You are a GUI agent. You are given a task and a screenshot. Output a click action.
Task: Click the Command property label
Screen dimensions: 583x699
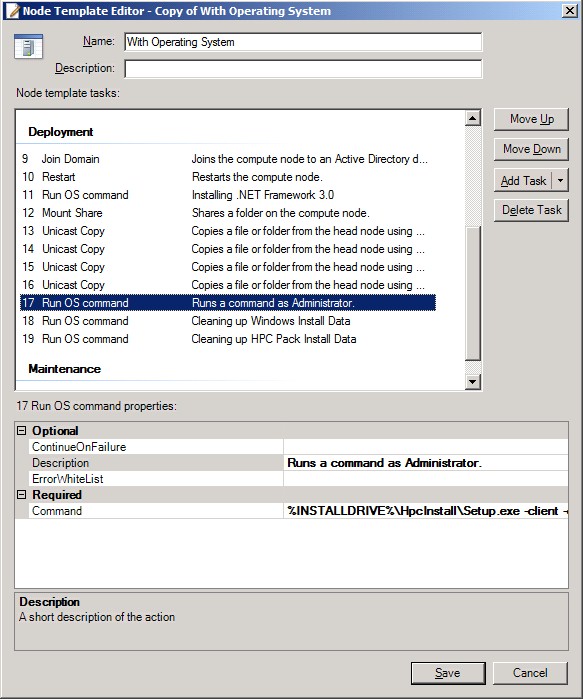[x=57, y=511]
